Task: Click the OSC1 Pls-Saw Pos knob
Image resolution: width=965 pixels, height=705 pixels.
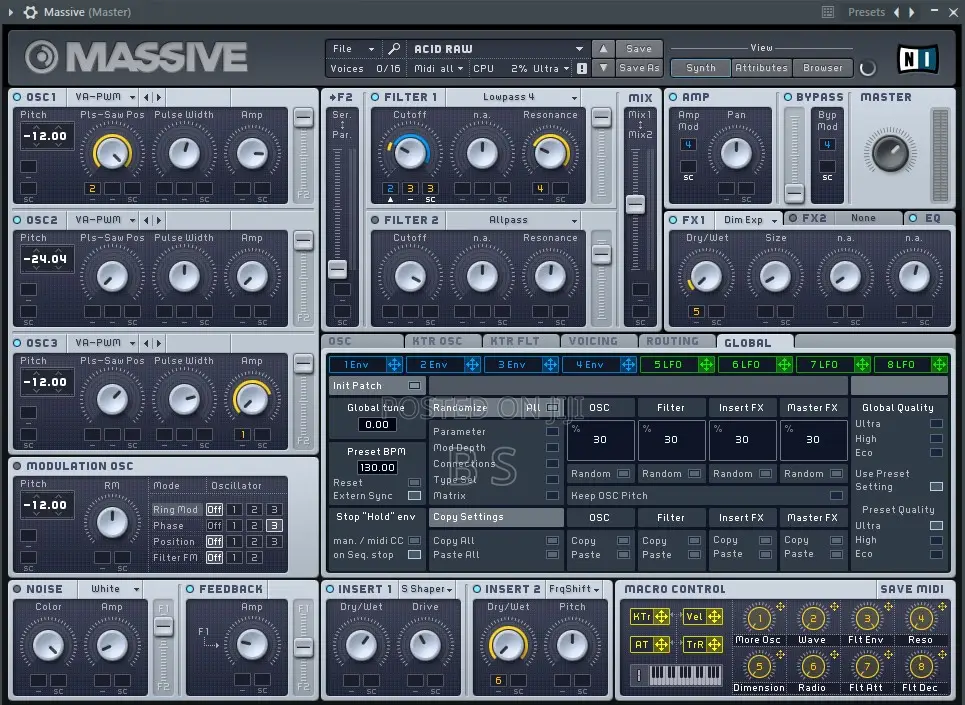Action: pos(113,153)
